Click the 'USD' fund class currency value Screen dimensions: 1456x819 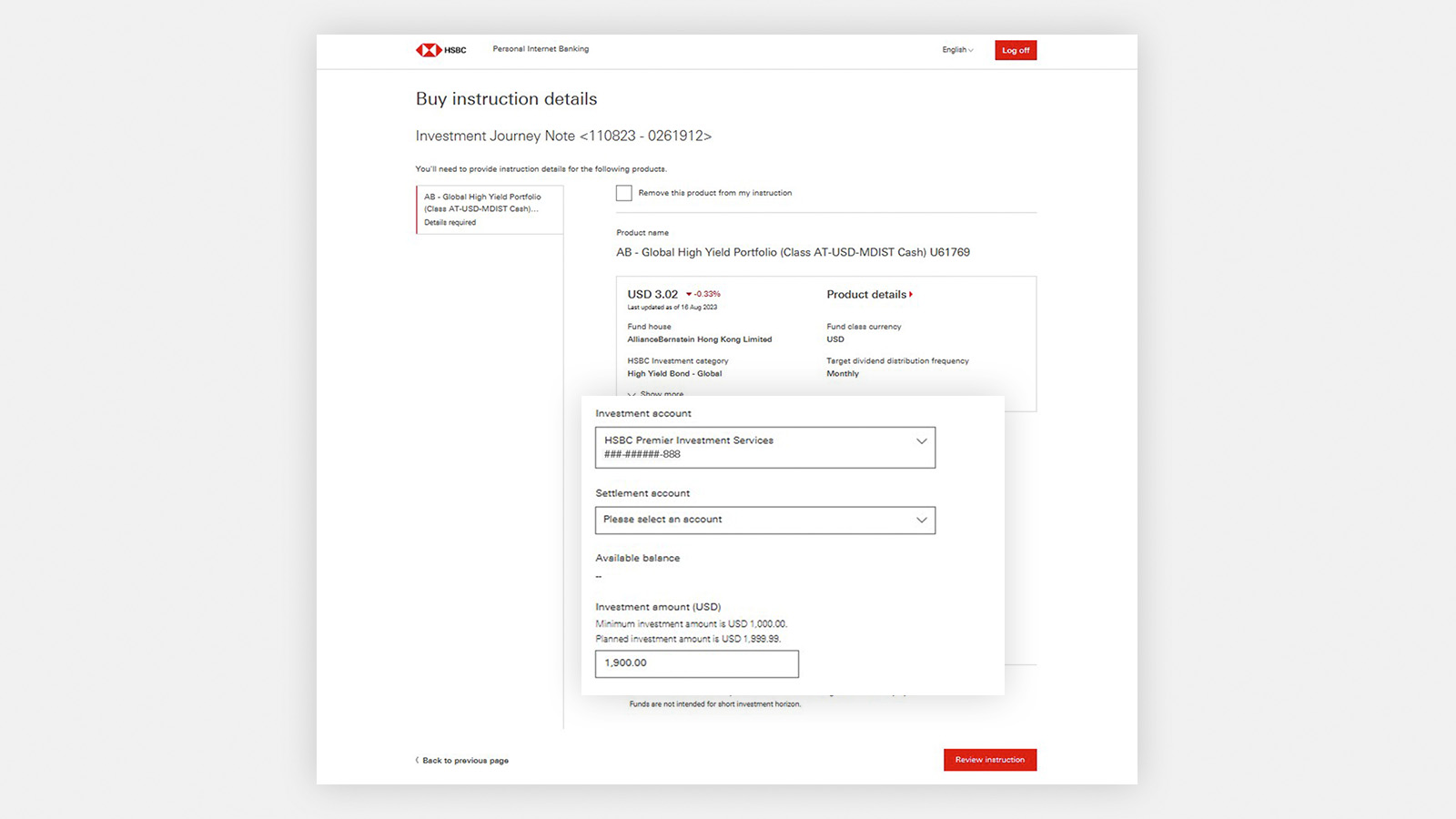(835, 339)
